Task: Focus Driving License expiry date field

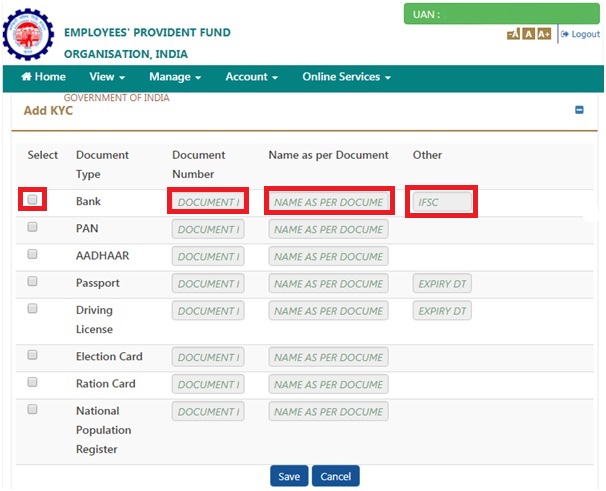Action: [x=442, y=310]
